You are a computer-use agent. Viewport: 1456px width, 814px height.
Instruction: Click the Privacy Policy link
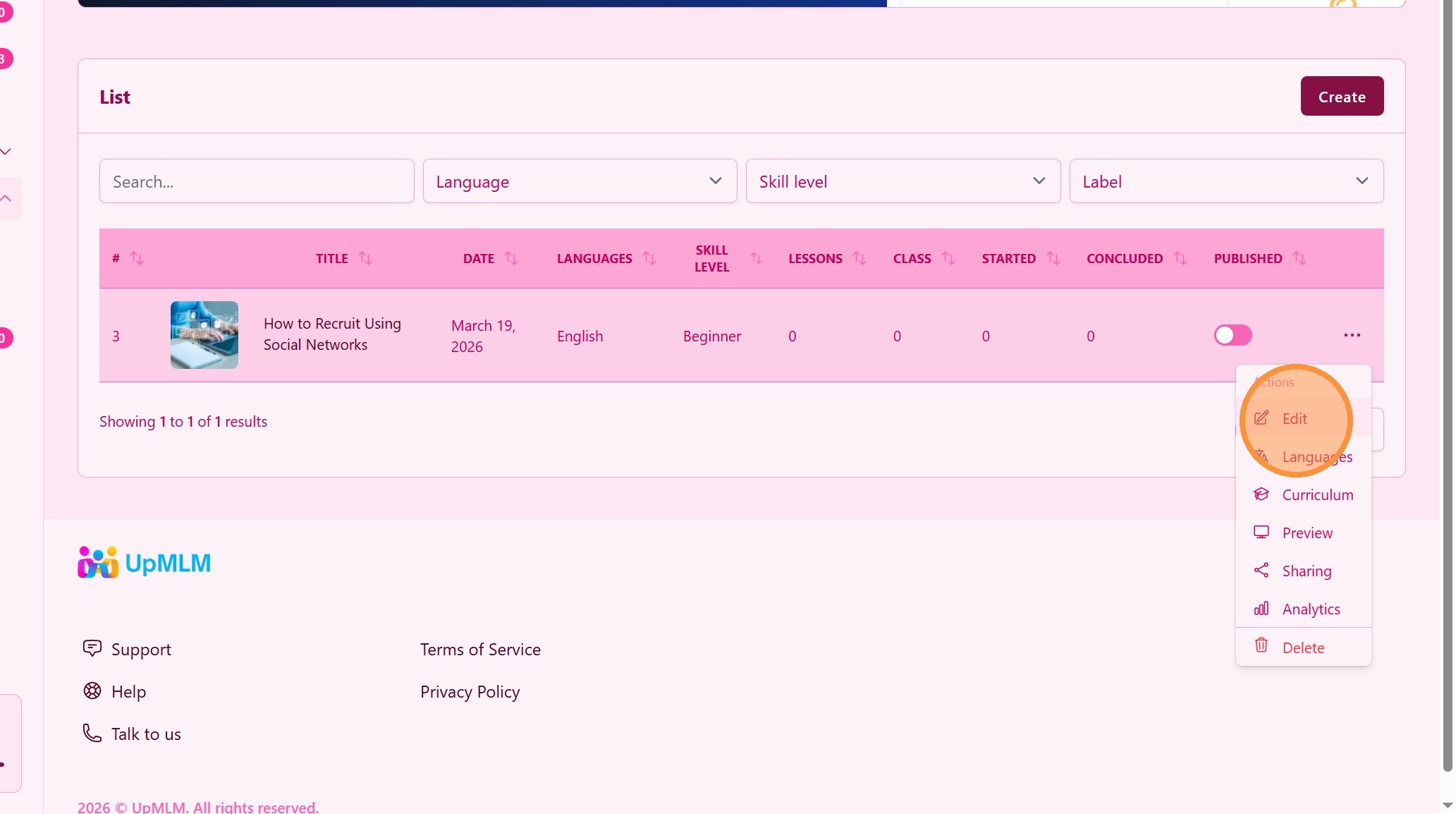pos(470,691)
